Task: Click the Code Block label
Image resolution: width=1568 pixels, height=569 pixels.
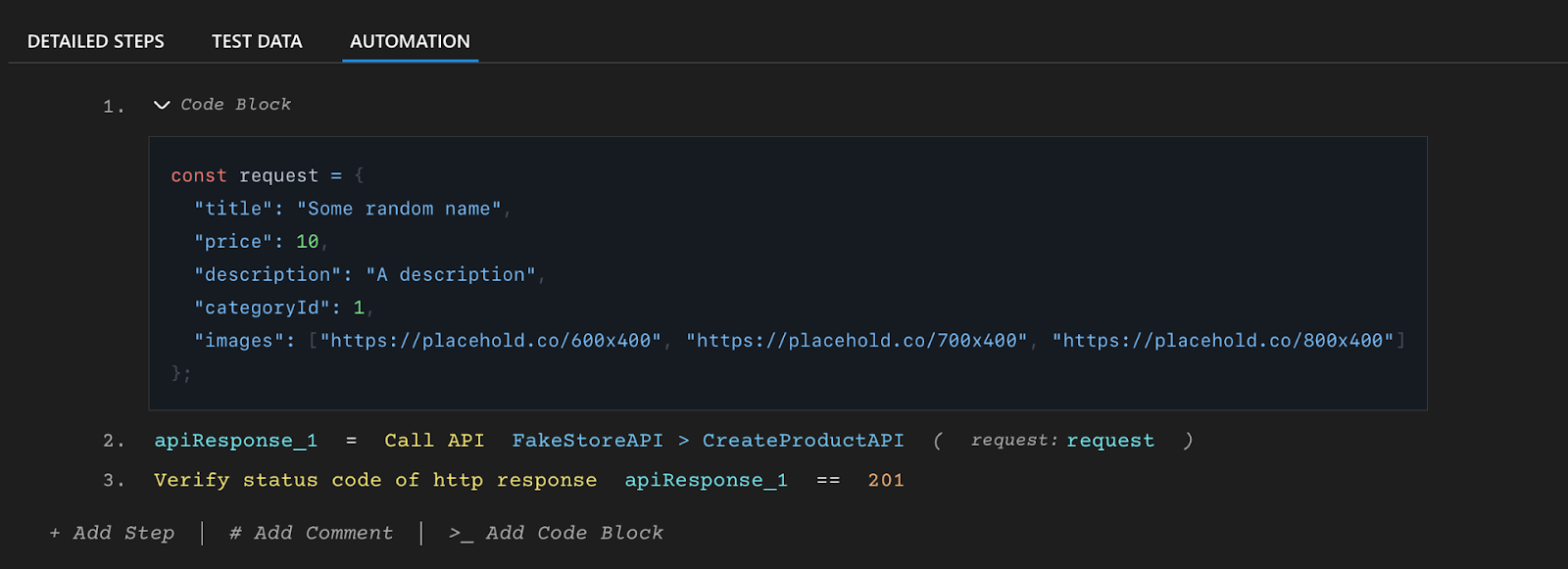Action: [235, 105]
